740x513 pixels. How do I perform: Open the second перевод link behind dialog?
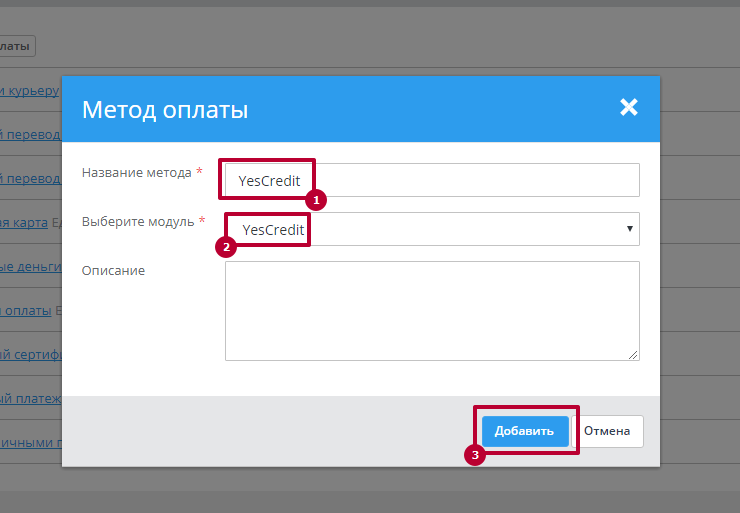coord(30,179)
